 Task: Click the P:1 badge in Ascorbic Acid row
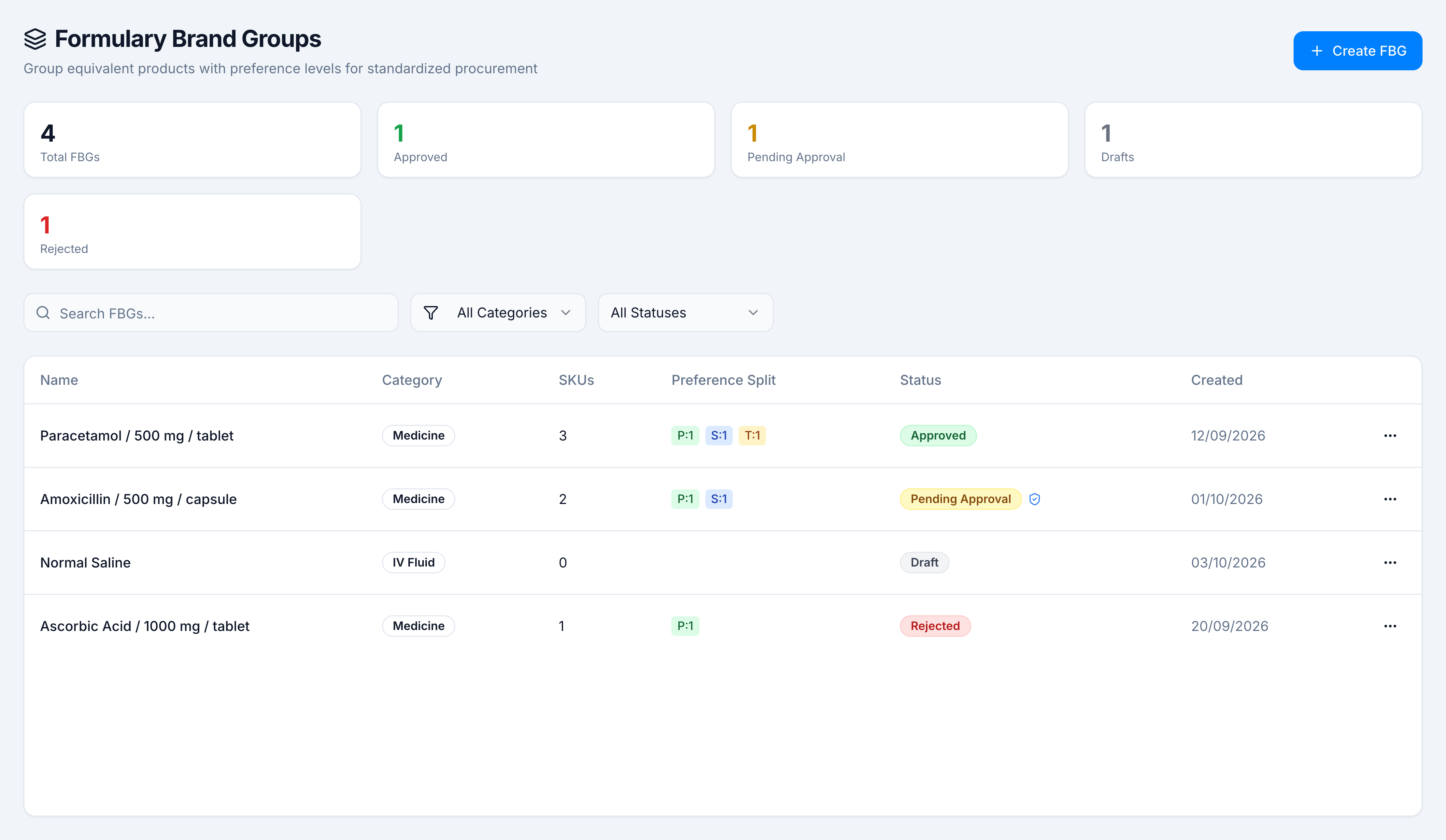(685, 626)
